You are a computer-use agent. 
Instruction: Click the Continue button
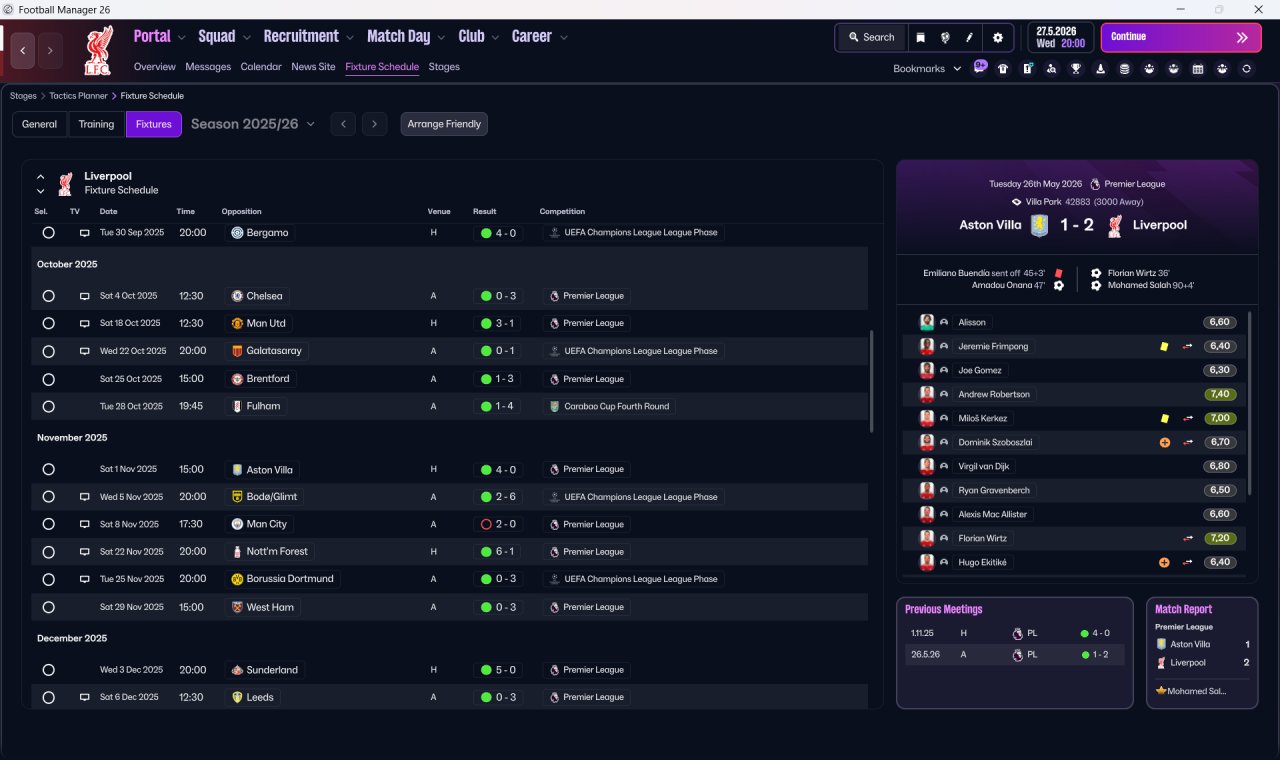1181,37
